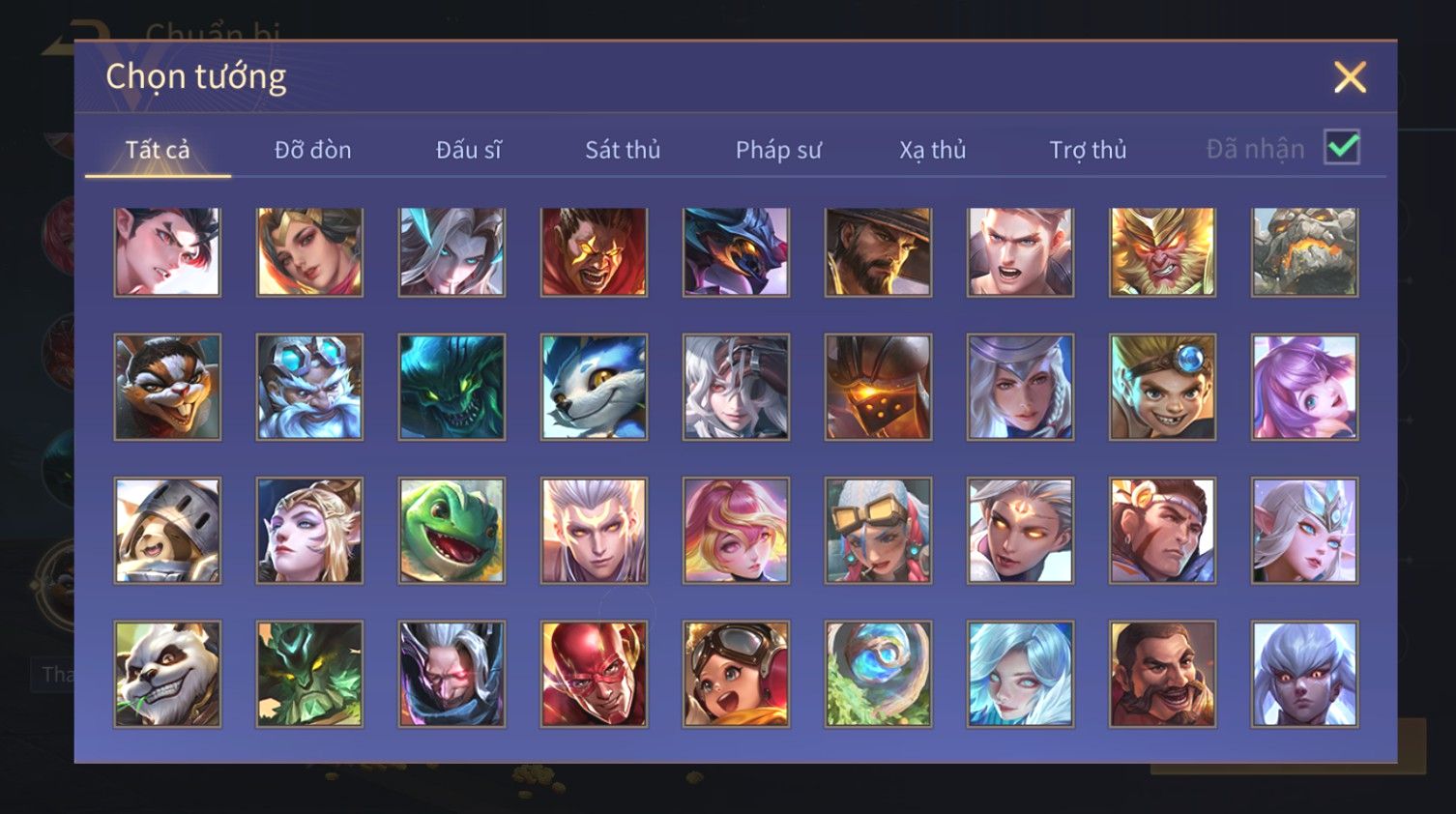Select the bamboo-chewing panda hero portrait
The height and width of the screenshot is (814, 1456).
tap(167, 674)
